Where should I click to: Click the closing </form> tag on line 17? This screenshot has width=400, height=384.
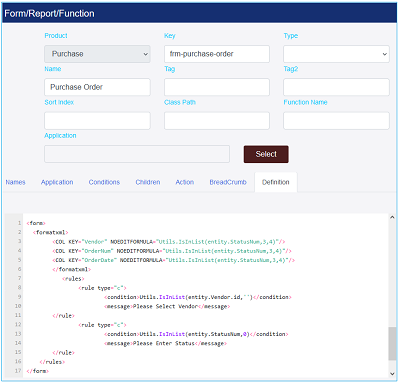click(38, 371)
